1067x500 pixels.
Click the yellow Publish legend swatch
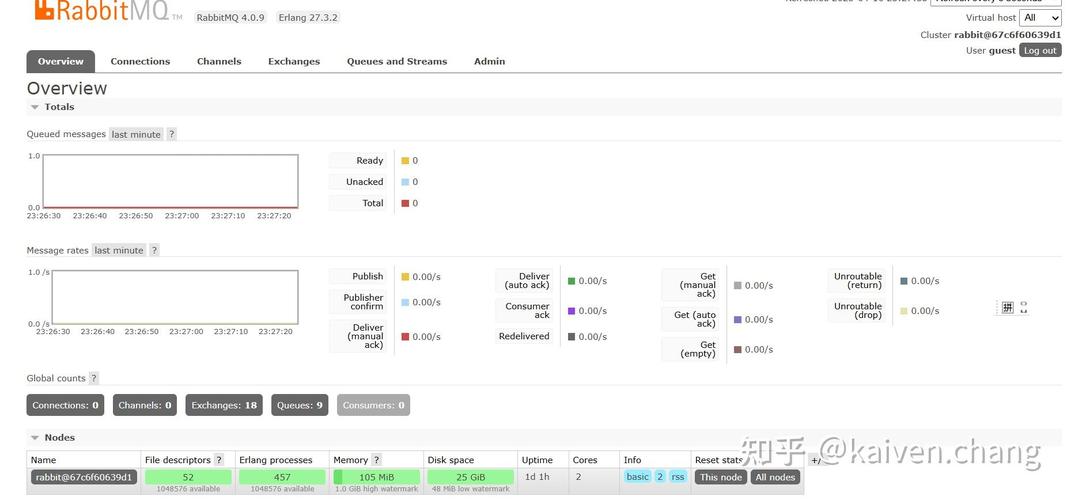(x=406, y=277)
